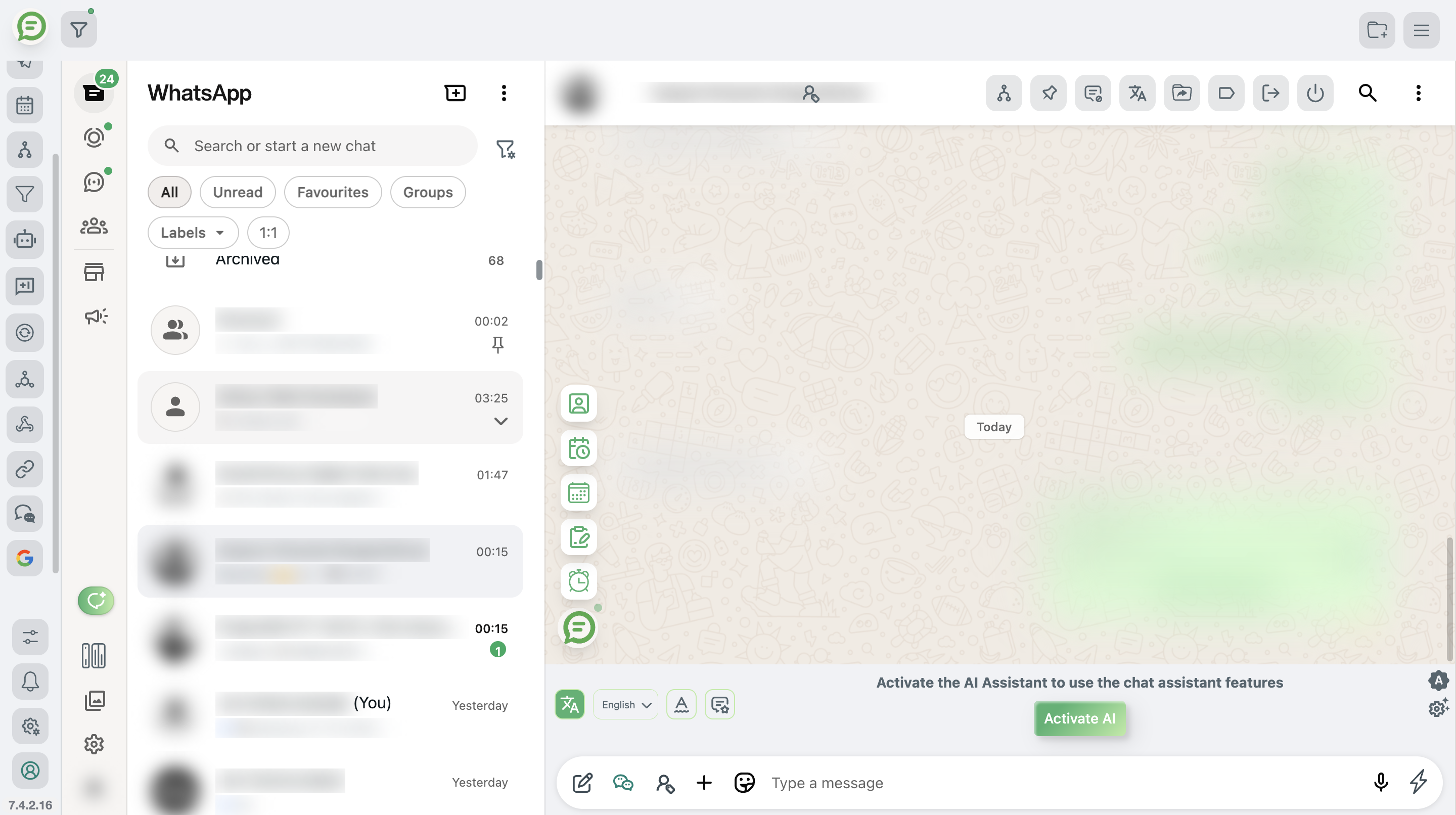
Task: Start recording a voice message
Action: [1380, 783]
